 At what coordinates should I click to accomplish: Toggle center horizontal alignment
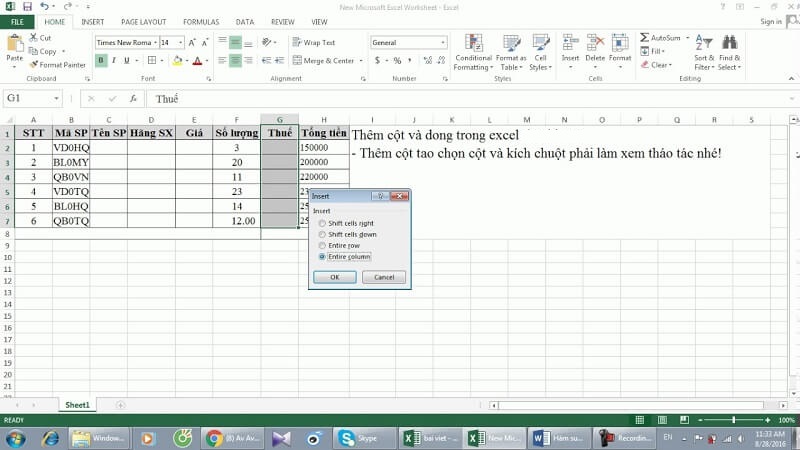(x=235, y=60)
